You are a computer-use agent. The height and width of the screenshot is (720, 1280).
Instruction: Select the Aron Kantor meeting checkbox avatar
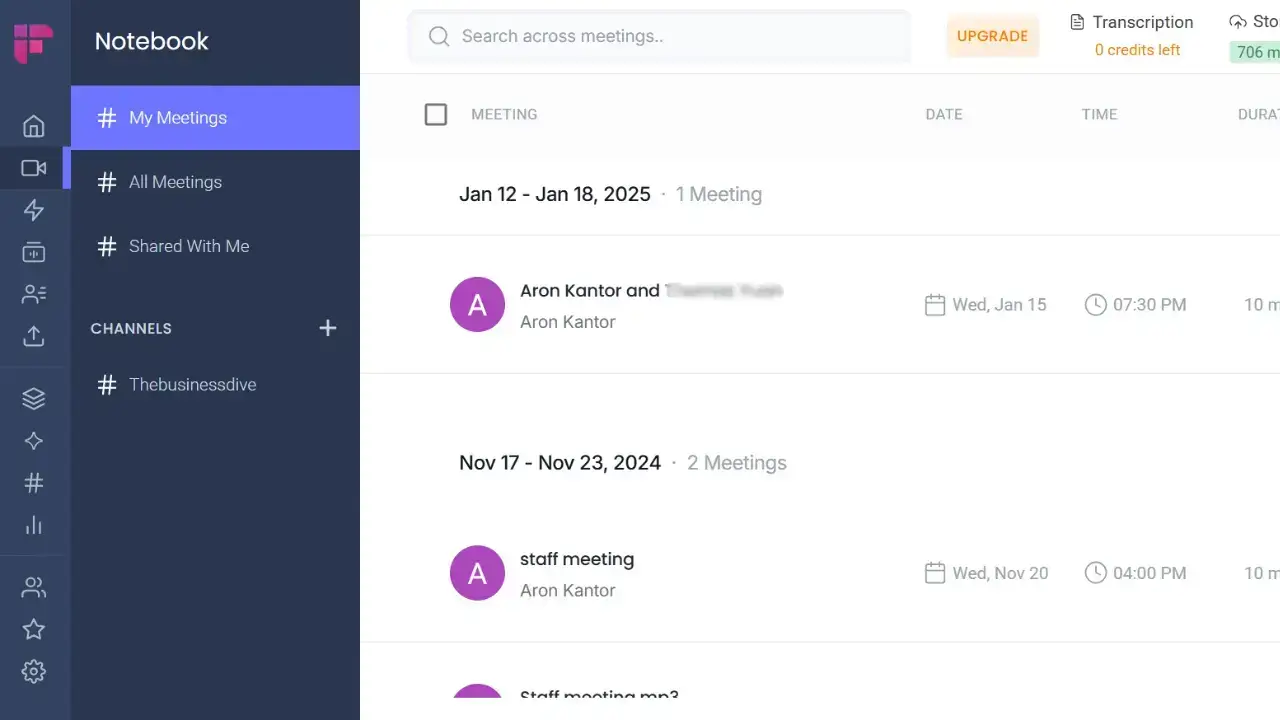point(477,304)
